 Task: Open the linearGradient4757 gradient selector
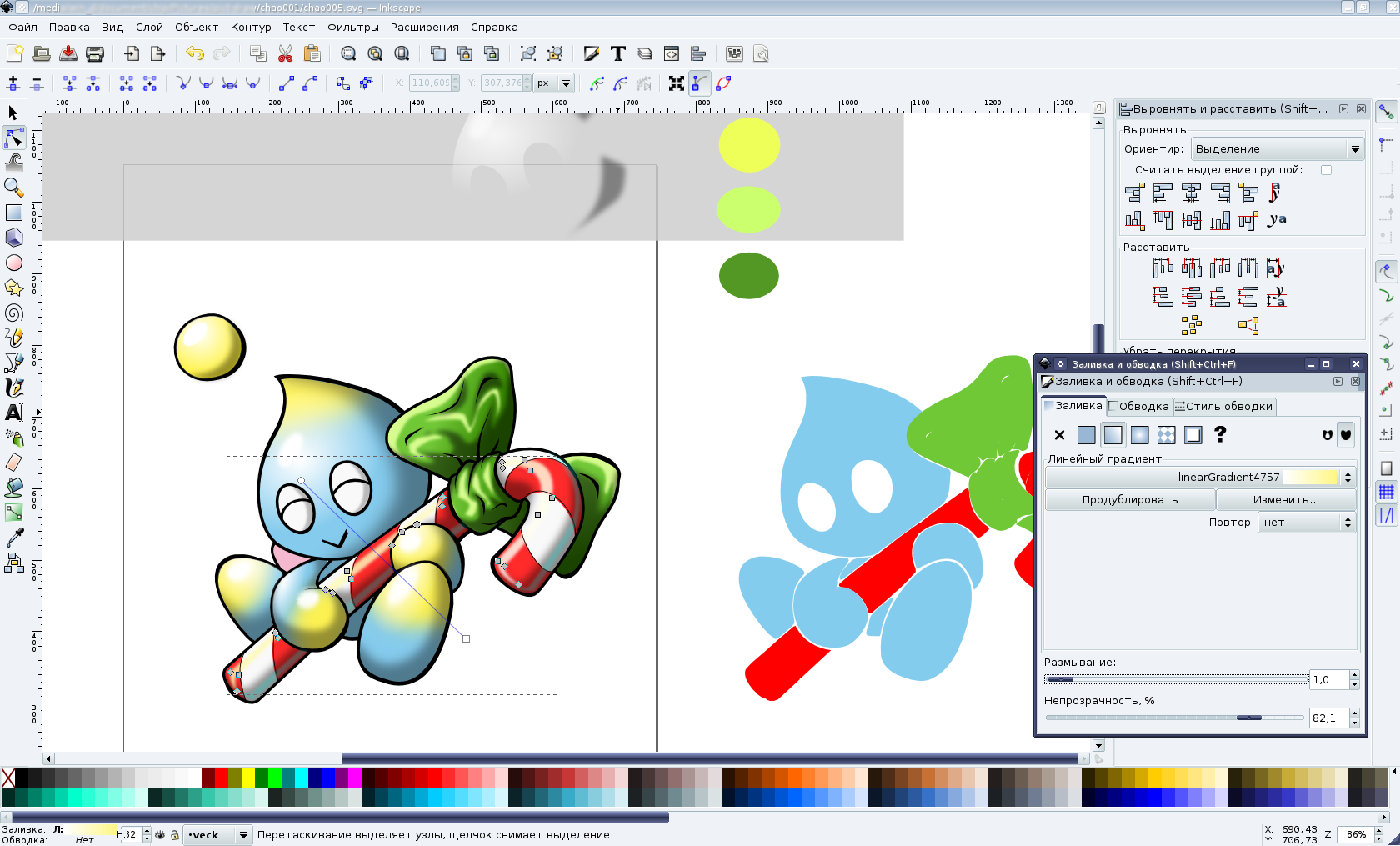1200,477
